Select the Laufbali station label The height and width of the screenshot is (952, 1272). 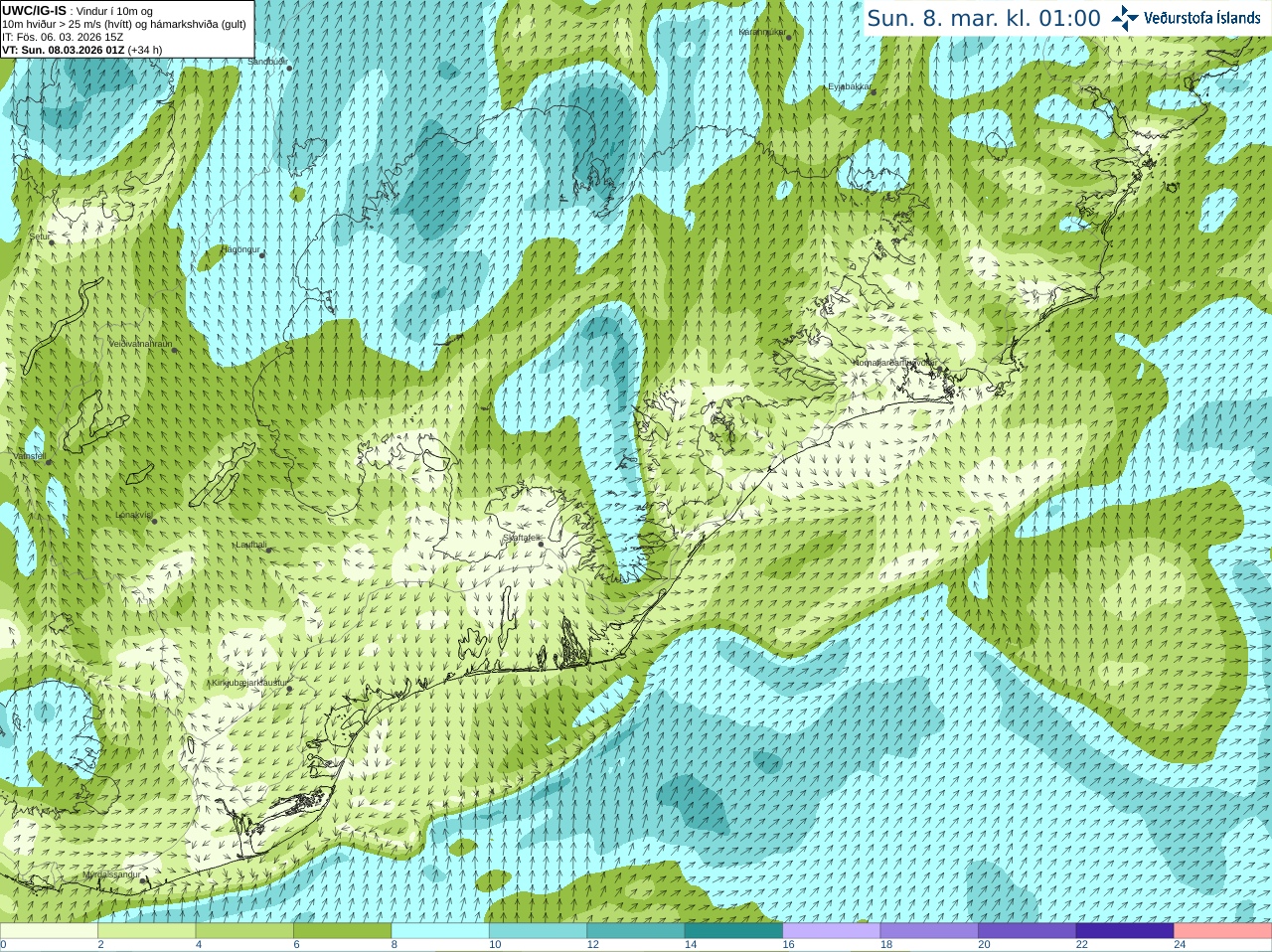click(x=250, y=545)
